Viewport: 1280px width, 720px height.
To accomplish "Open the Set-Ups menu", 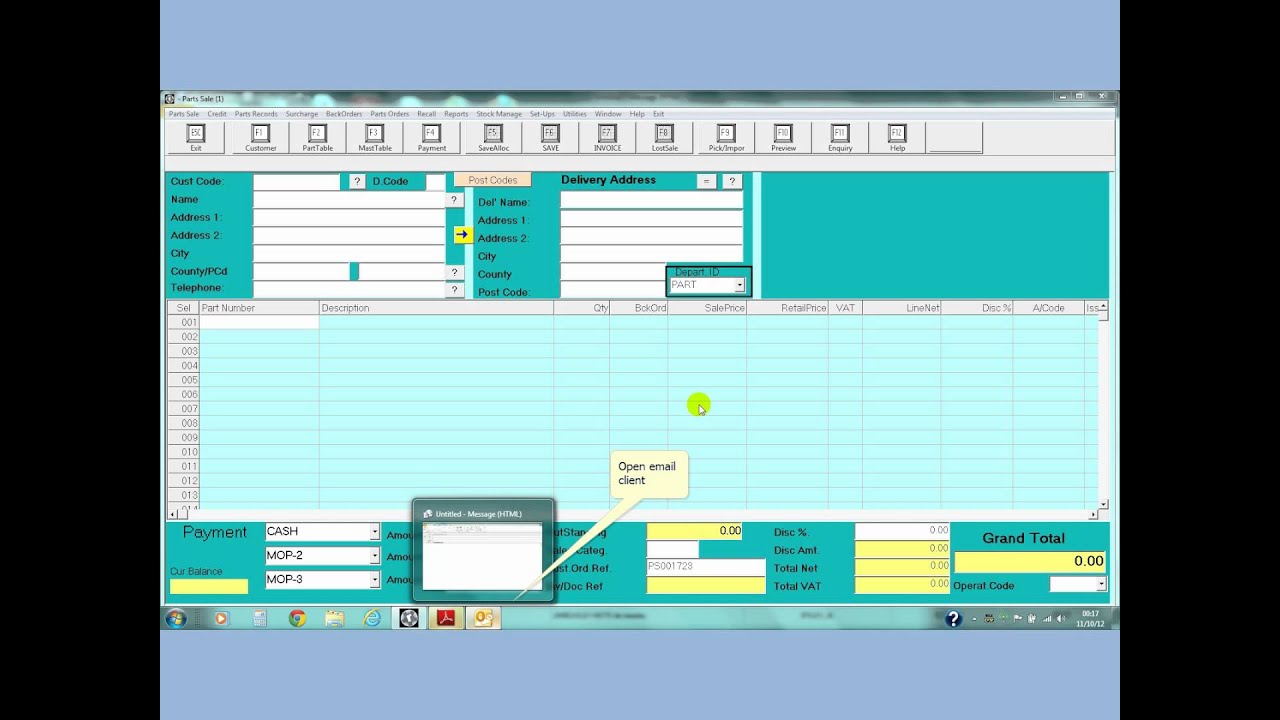I will (542, 114).
